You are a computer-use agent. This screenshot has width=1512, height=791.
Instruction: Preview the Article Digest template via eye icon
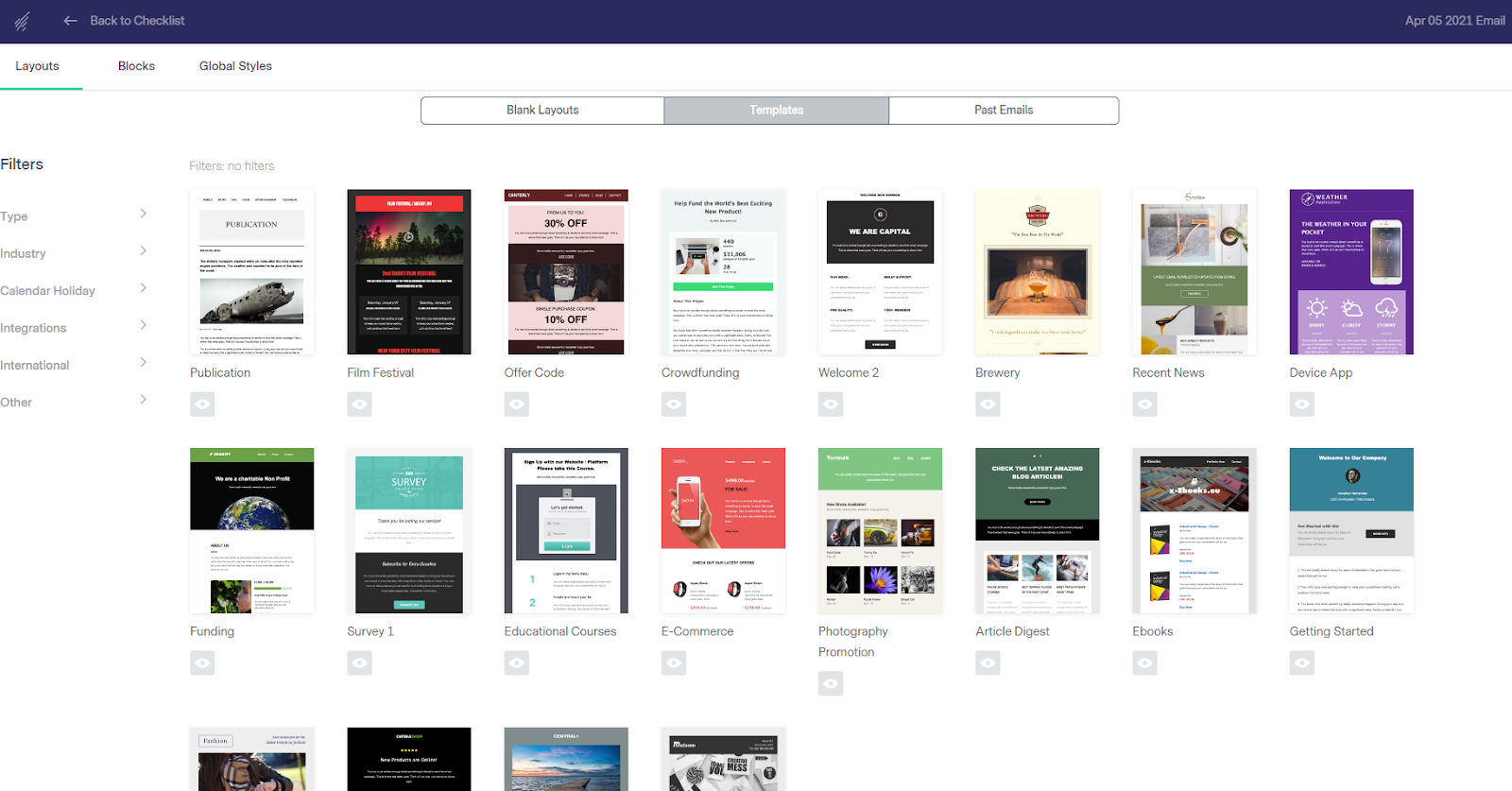988,663
